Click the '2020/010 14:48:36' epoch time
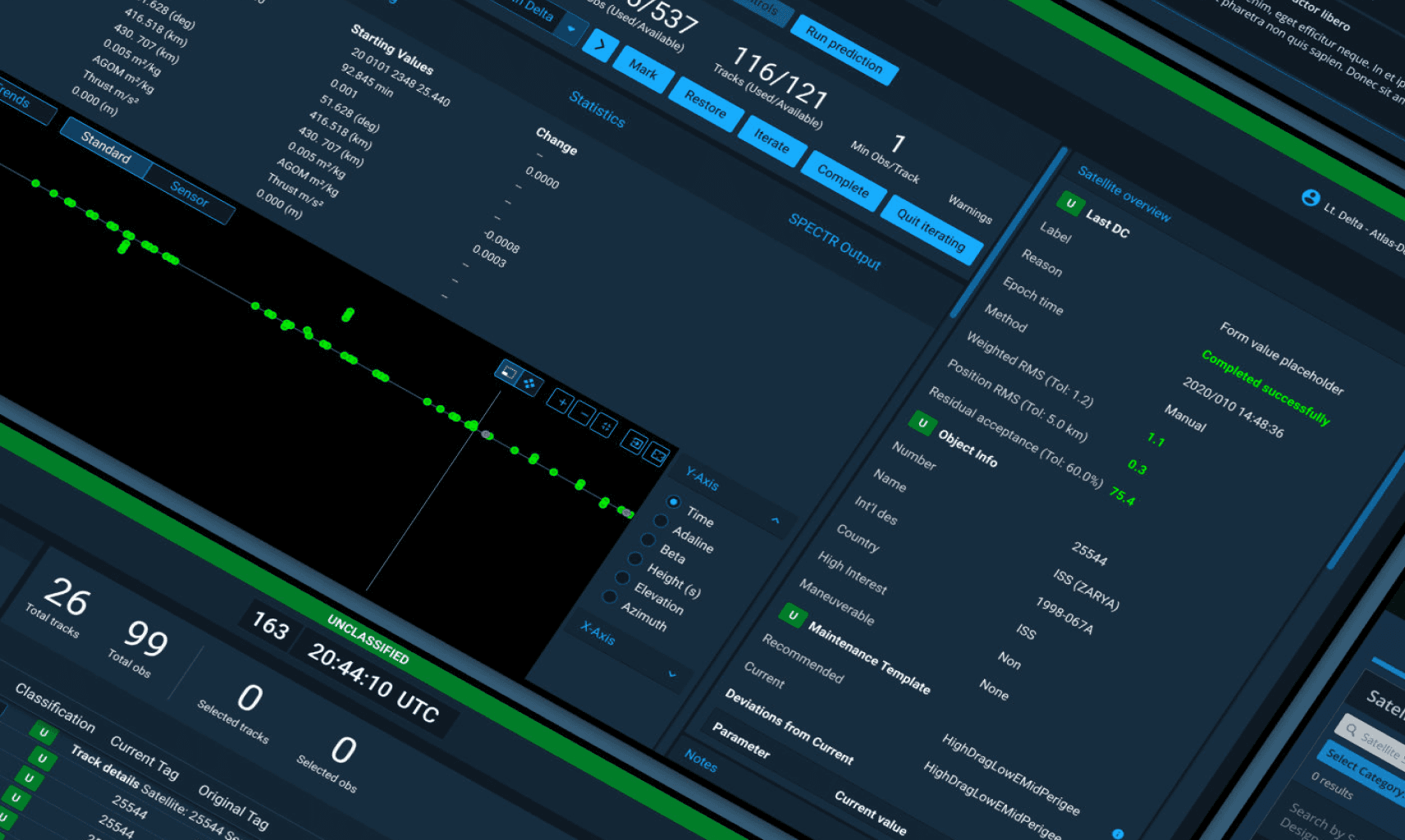Image resolution: width=1405 pixels, height=840 pixels. click(1233, 407)
